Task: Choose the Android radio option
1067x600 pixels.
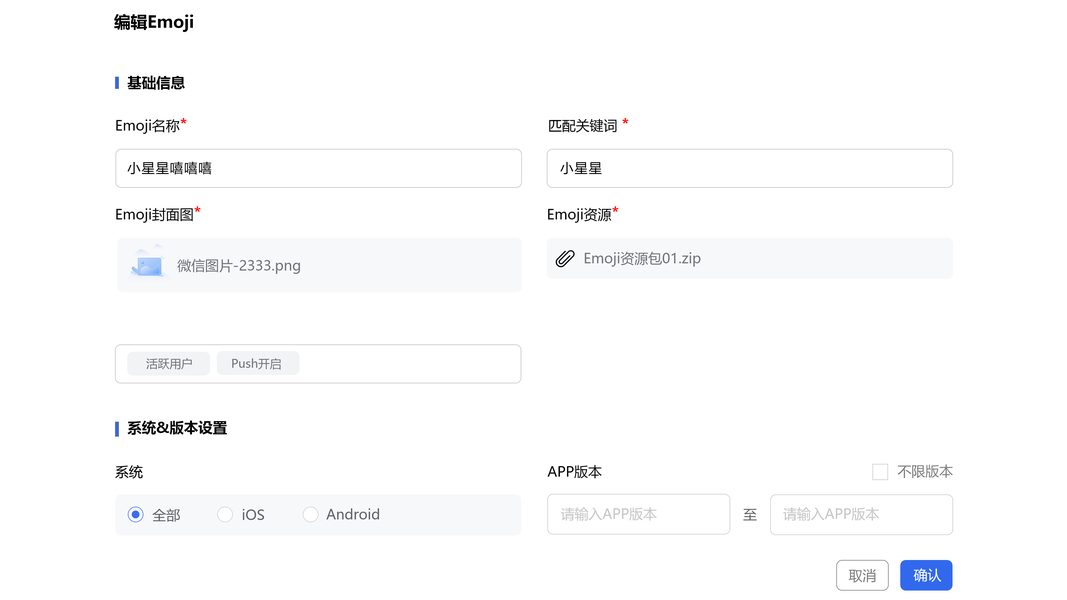Action: click(x=310, y=515)
